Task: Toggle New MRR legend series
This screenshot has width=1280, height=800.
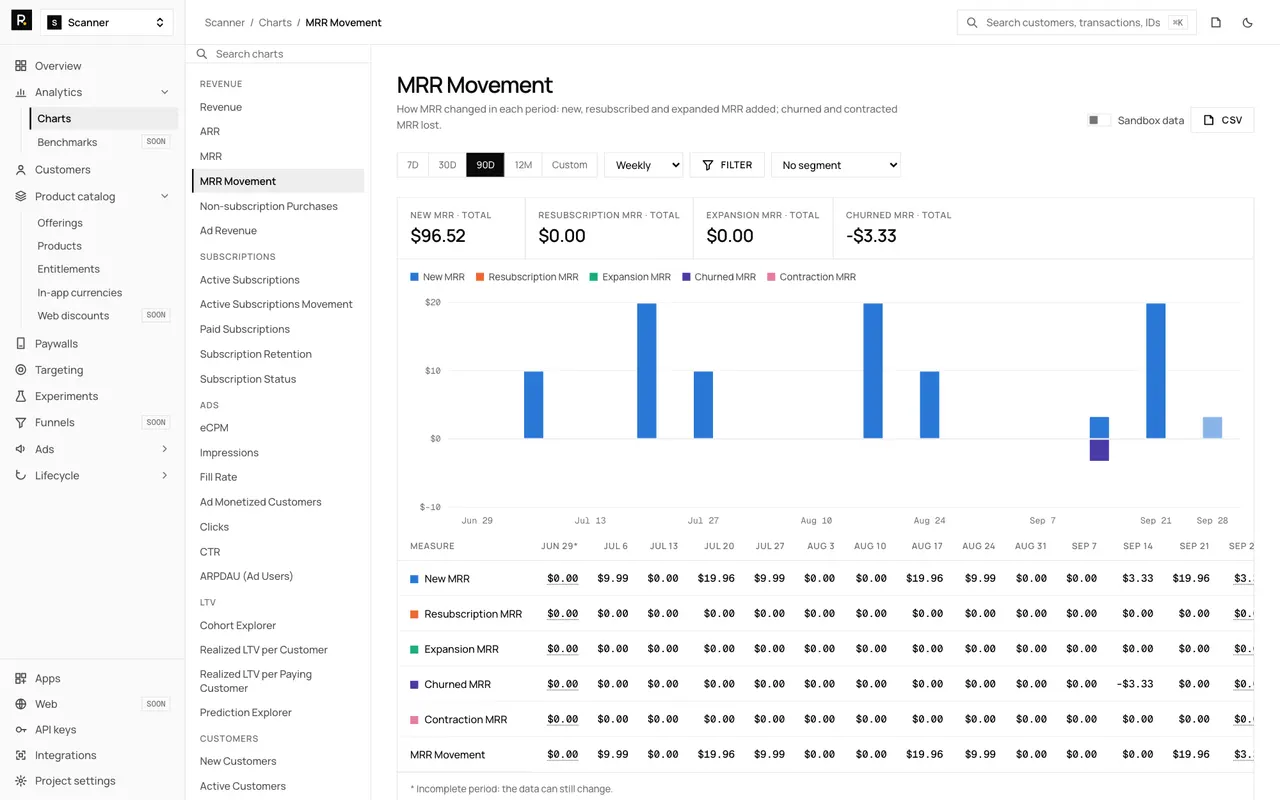Action: pos(437,277)
